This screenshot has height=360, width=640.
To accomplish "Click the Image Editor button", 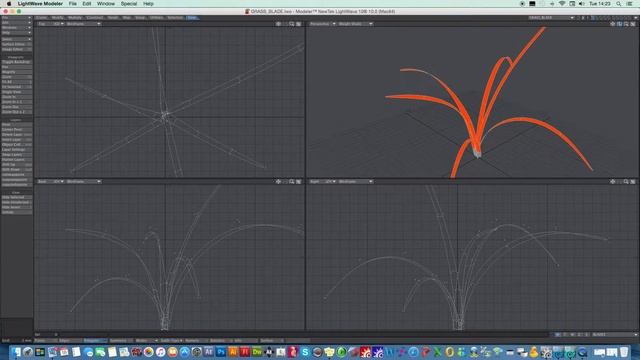I will coord(16,49).
